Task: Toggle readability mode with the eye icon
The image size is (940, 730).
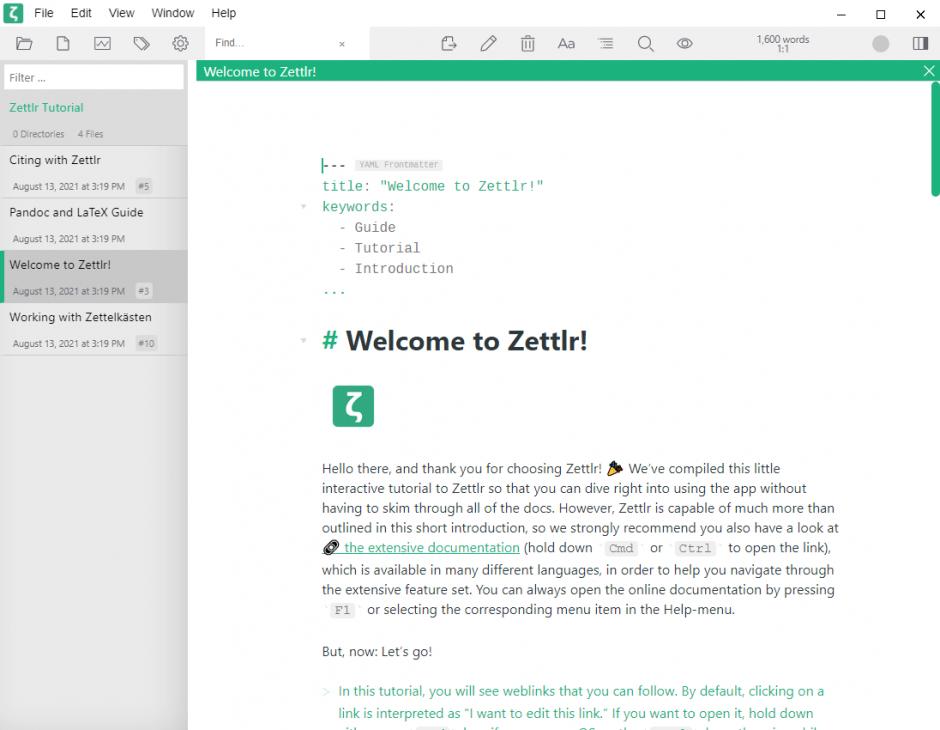Action: pos(684,43)
